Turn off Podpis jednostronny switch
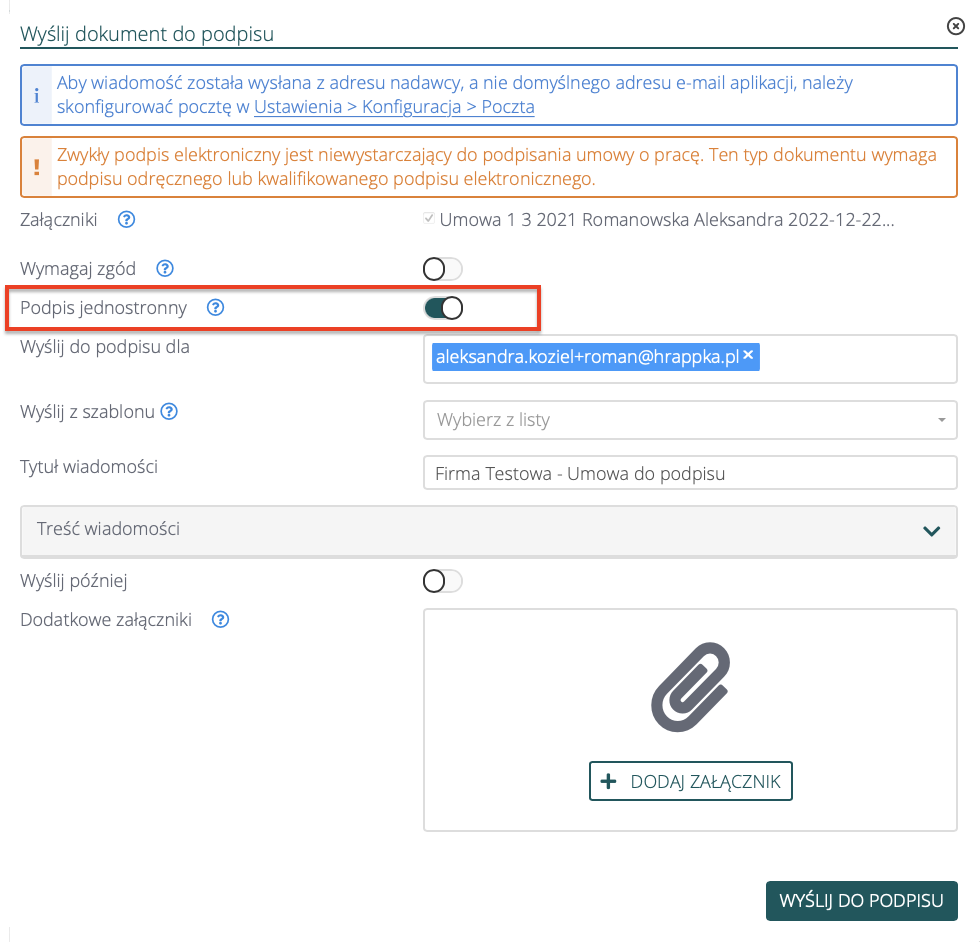This screenshot has height=942, width=980. (443, 308)
